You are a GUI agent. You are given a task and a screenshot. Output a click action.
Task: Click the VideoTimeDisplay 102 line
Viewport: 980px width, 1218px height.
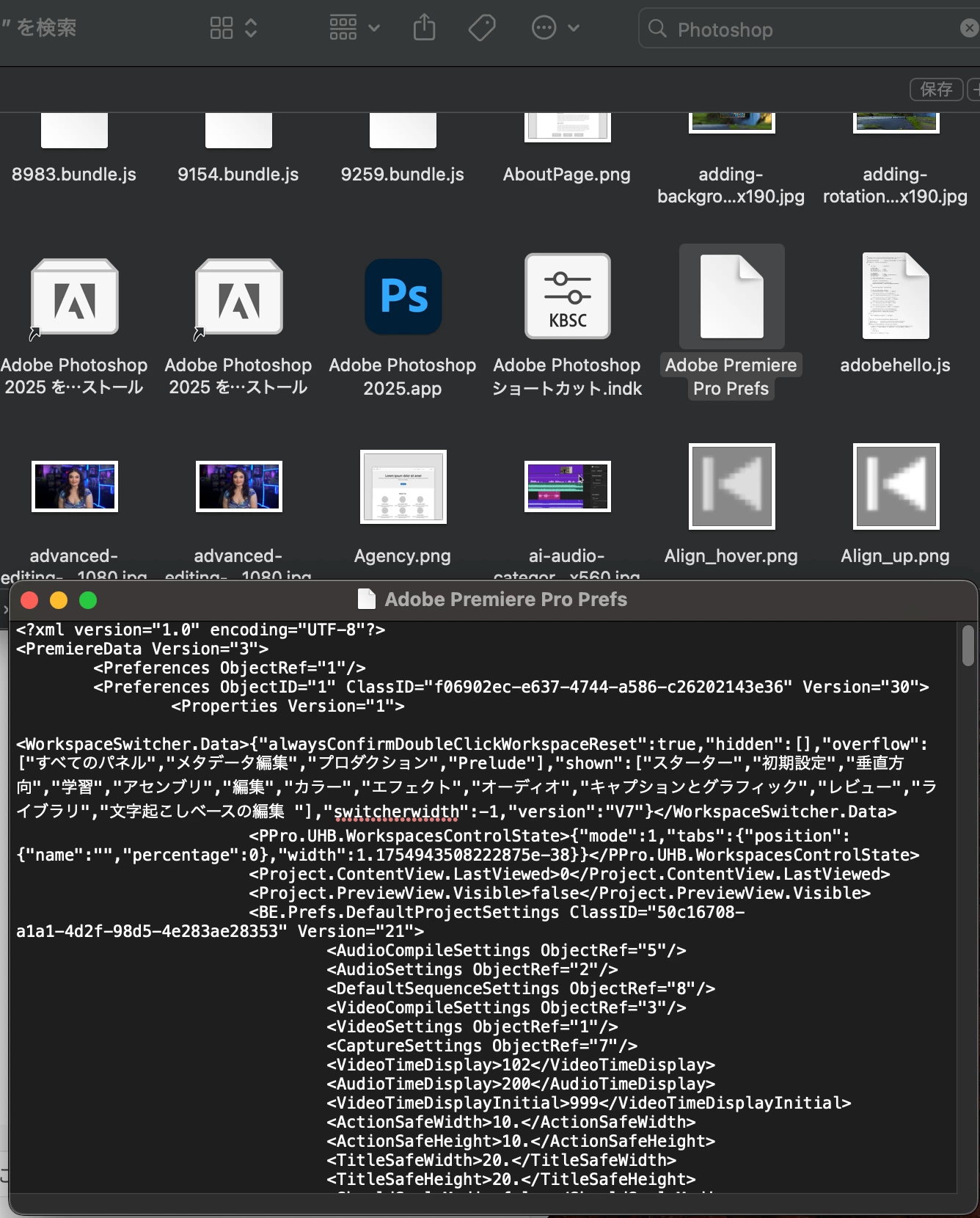click(x=521, y=1065)
